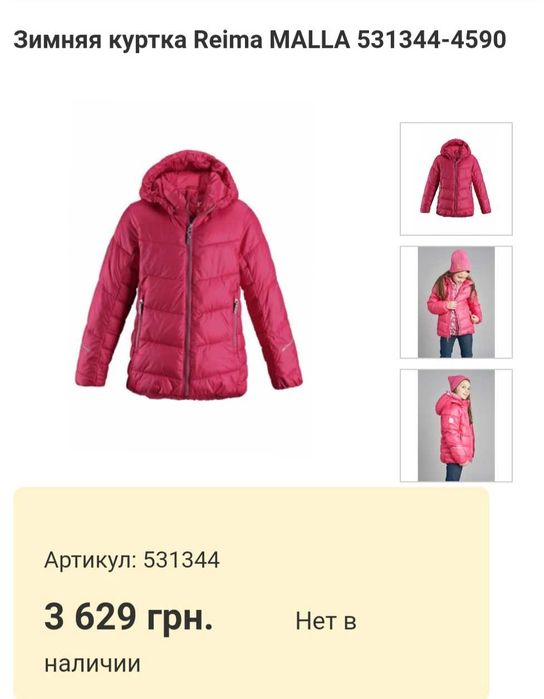Click the code 531344-4590 in the heading
Viewport: 544px width, 699px height.
click(431, 39)
